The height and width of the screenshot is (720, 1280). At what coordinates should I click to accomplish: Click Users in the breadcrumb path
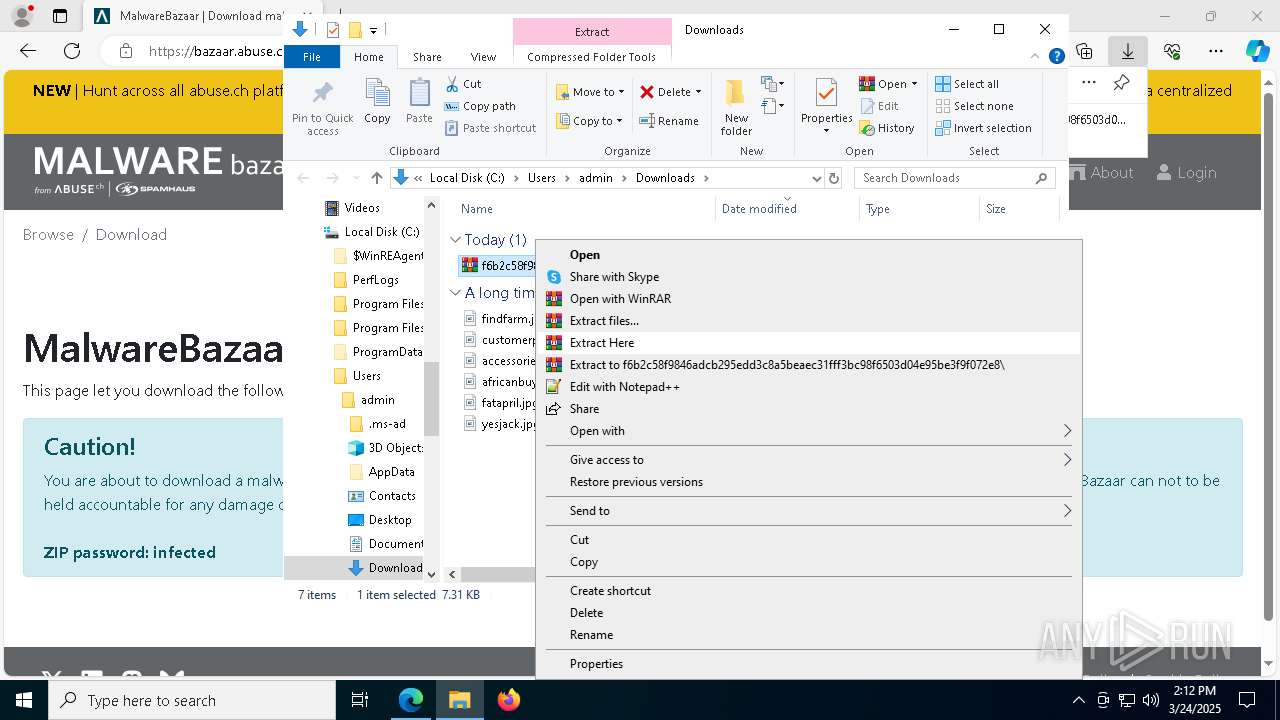click(541, 178)
